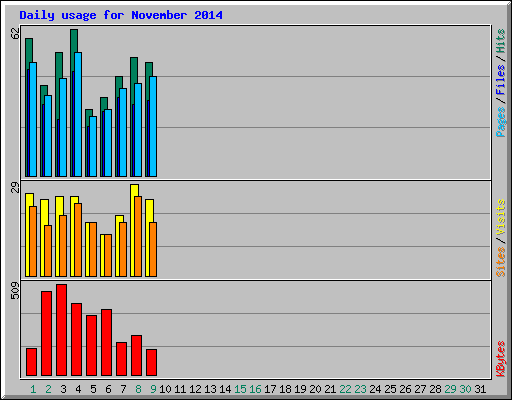
Task: Click the Visits legend label
Action: (500, 217)
